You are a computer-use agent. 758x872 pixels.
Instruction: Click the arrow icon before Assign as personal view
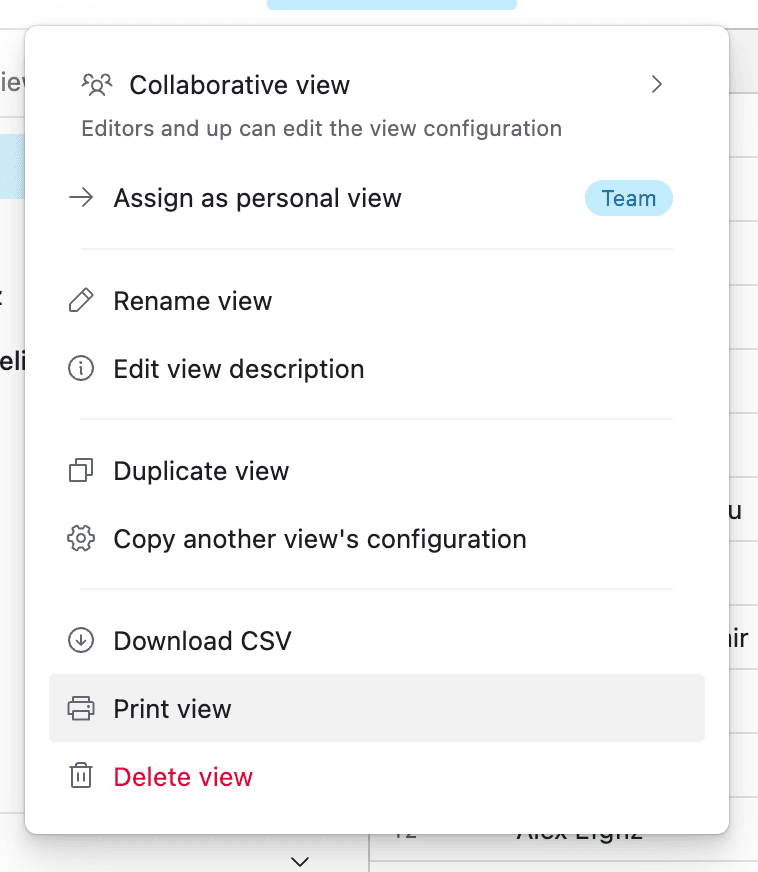point(80,198)
